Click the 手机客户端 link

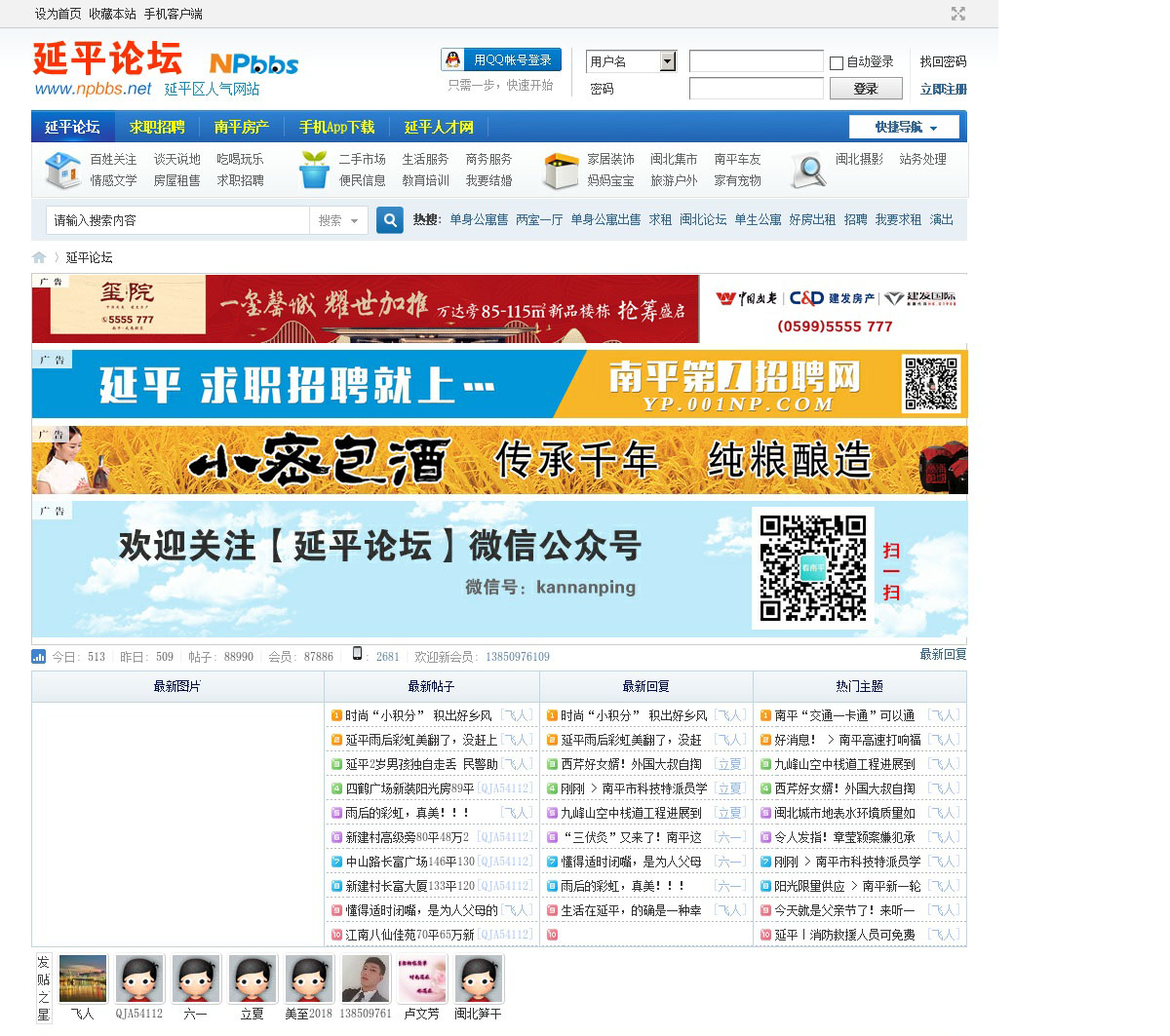pyautogui.click(x=174, y=14)
